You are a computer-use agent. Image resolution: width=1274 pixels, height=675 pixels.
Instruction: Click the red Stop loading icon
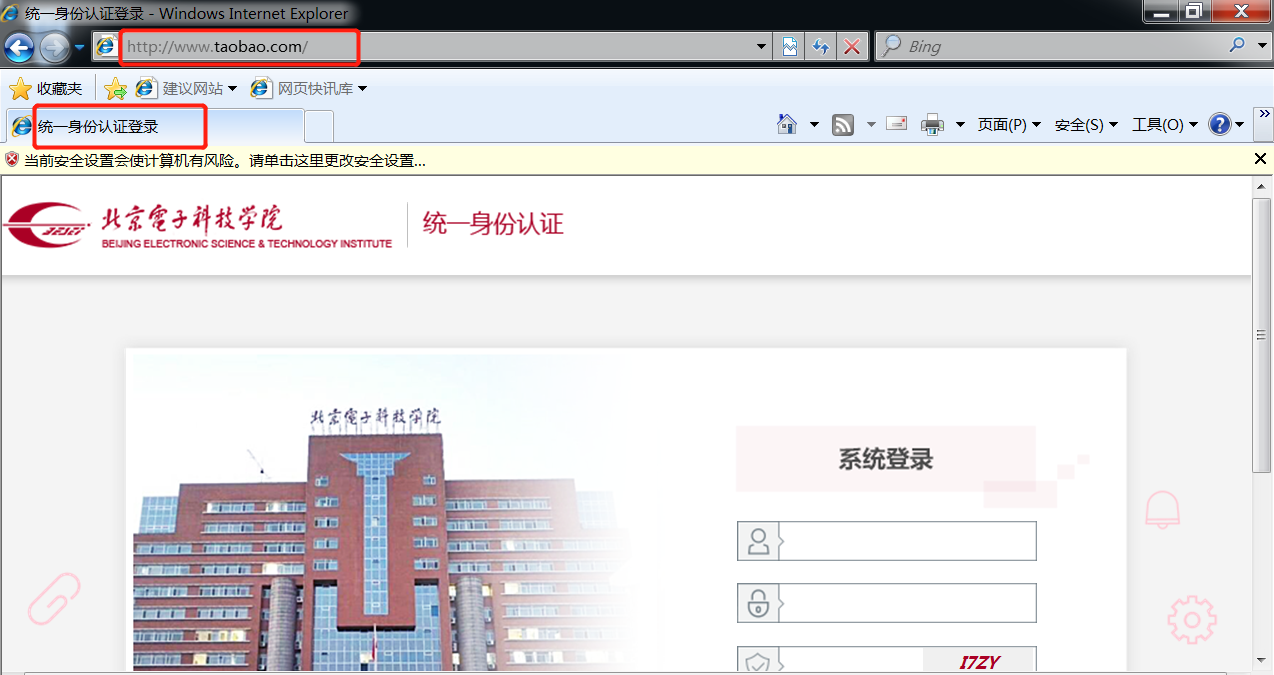(x=852, y=47)
